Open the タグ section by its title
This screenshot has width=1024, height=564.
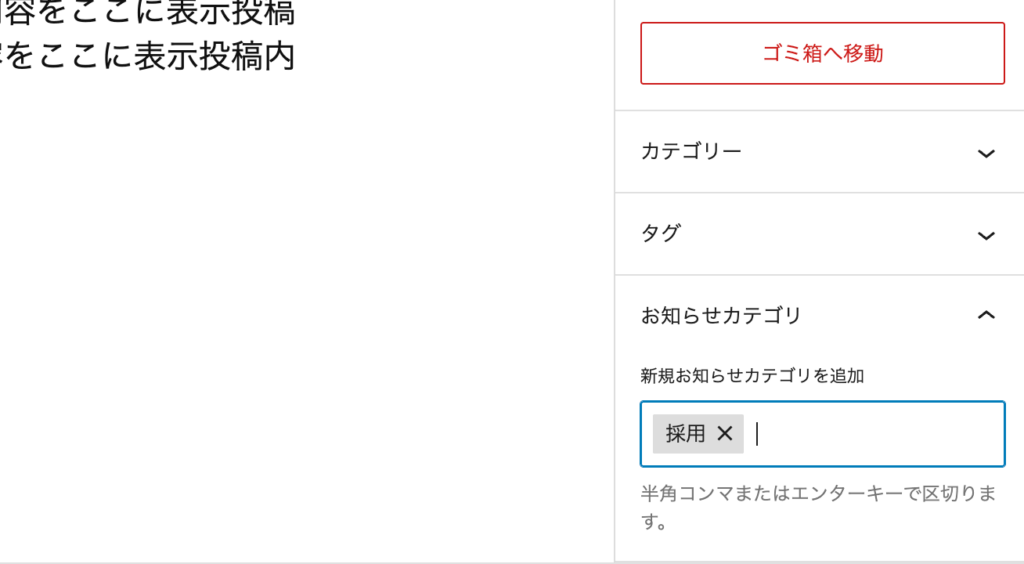pos(661,234)
